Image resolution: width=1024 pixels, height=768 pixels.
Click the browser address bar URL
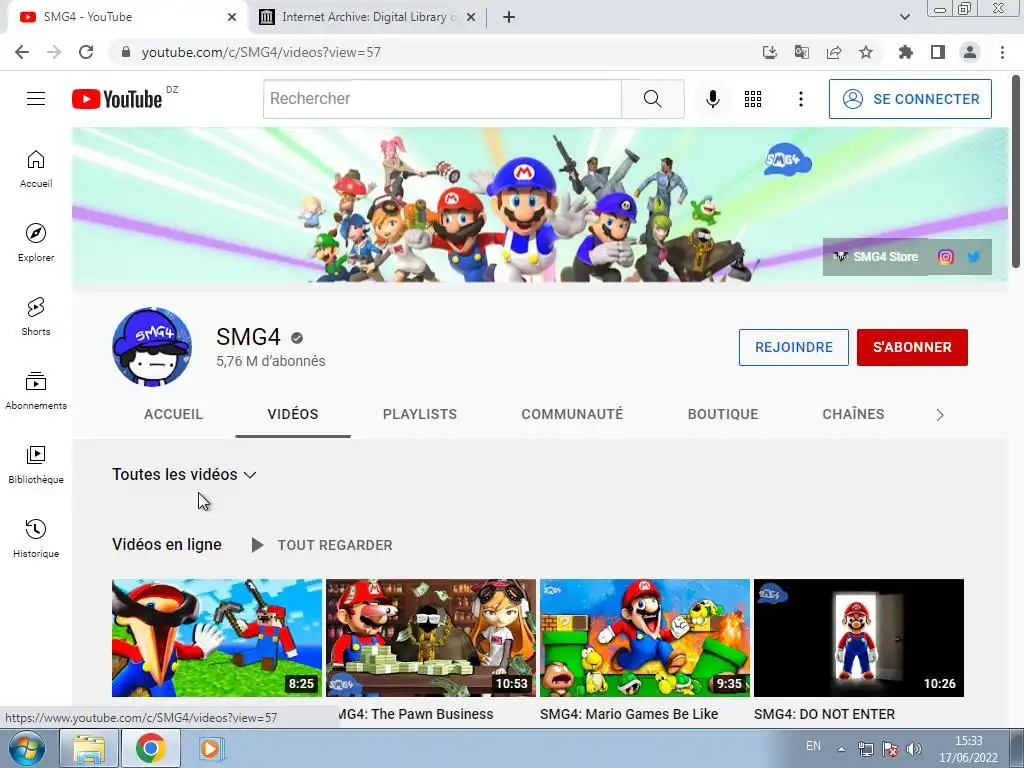(261, 52)
